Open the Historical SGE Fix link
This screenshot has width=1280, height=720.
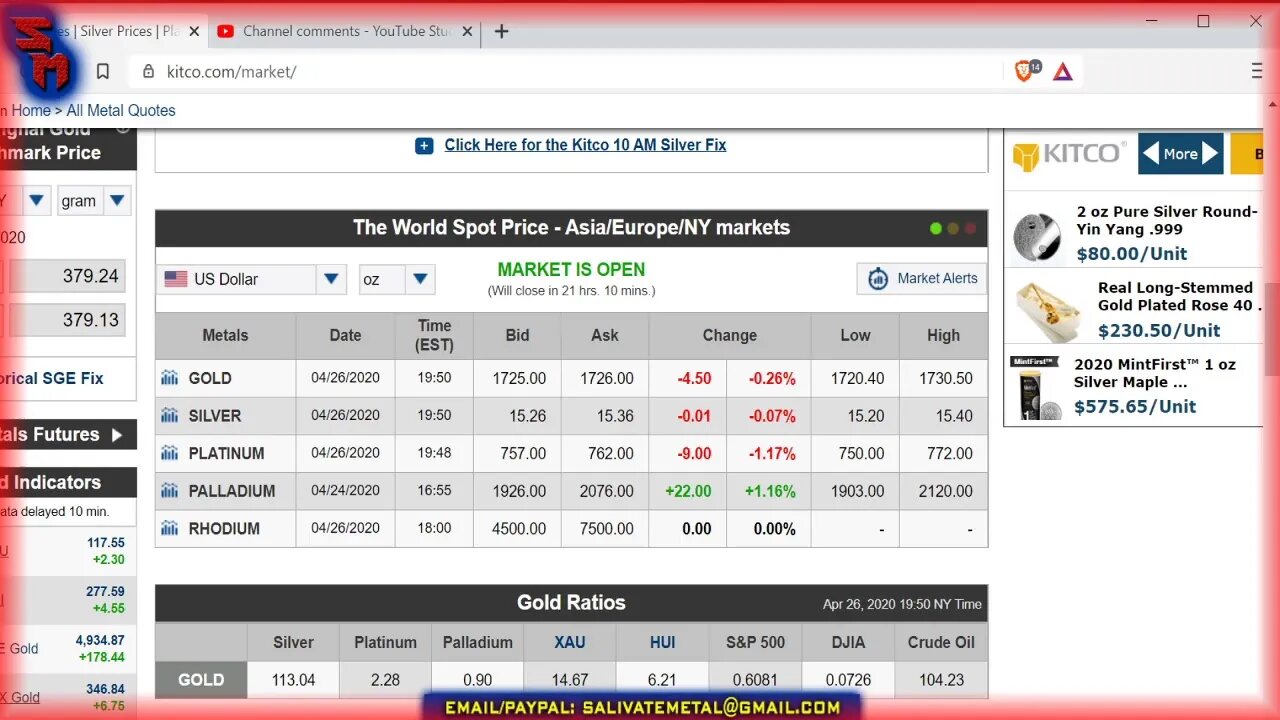coord(50,378)
